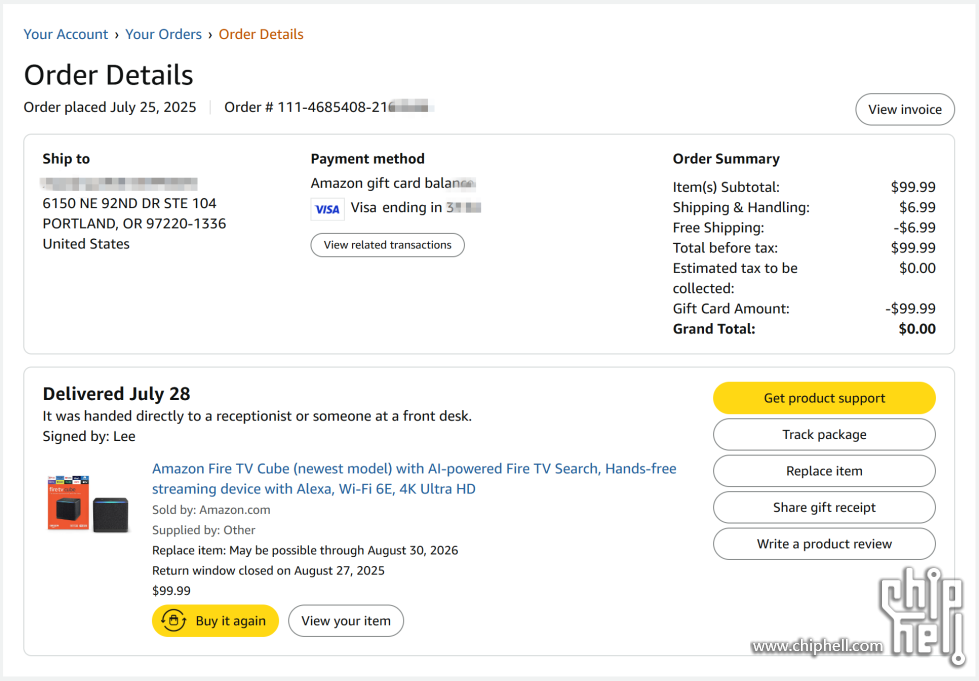Open the Fire TV Cube product thumbnail
The height and width of the screenshot is (681, 979).
(88, 504)
